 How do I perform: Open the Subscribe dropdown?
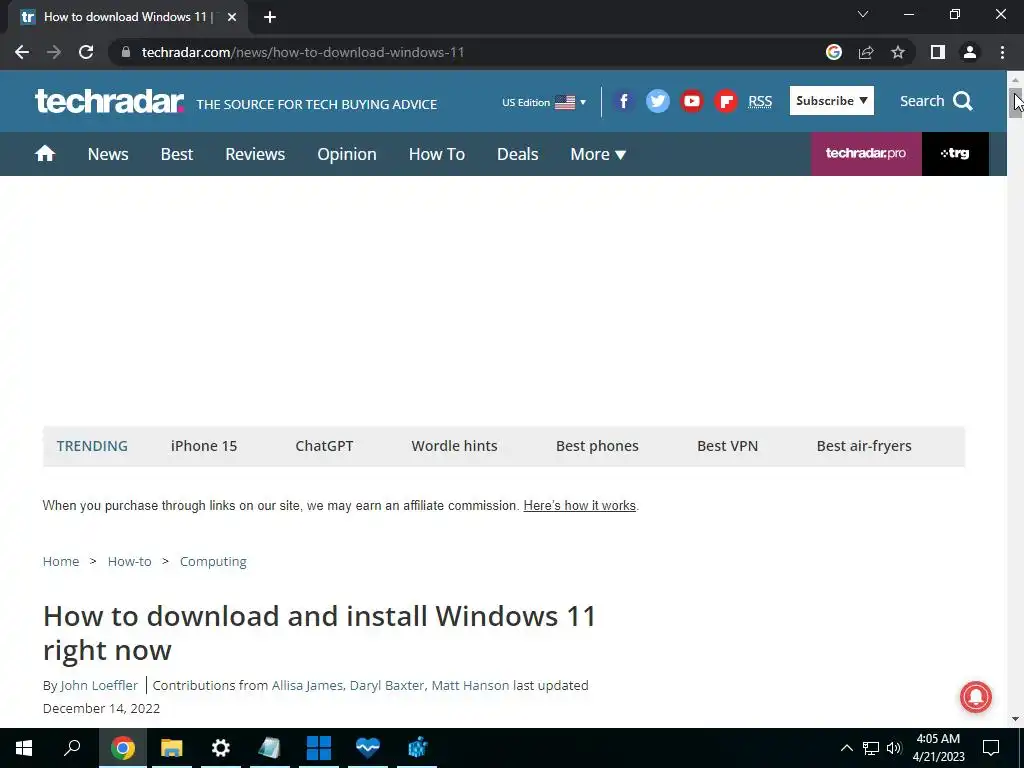pos(831,101)
